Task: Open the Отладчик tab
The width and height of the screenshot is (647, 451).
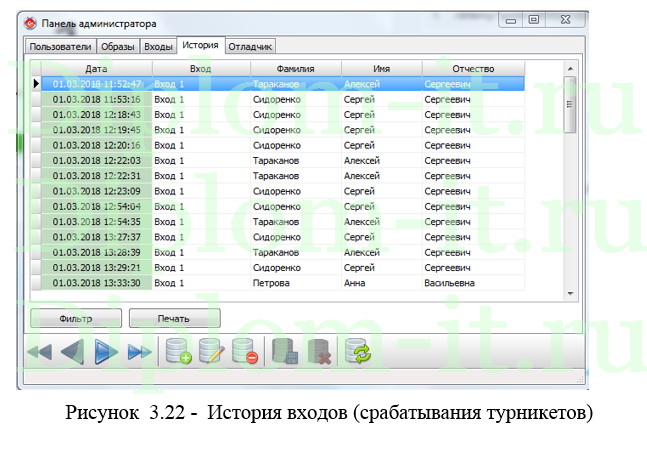Action: (x=250, y=47)
